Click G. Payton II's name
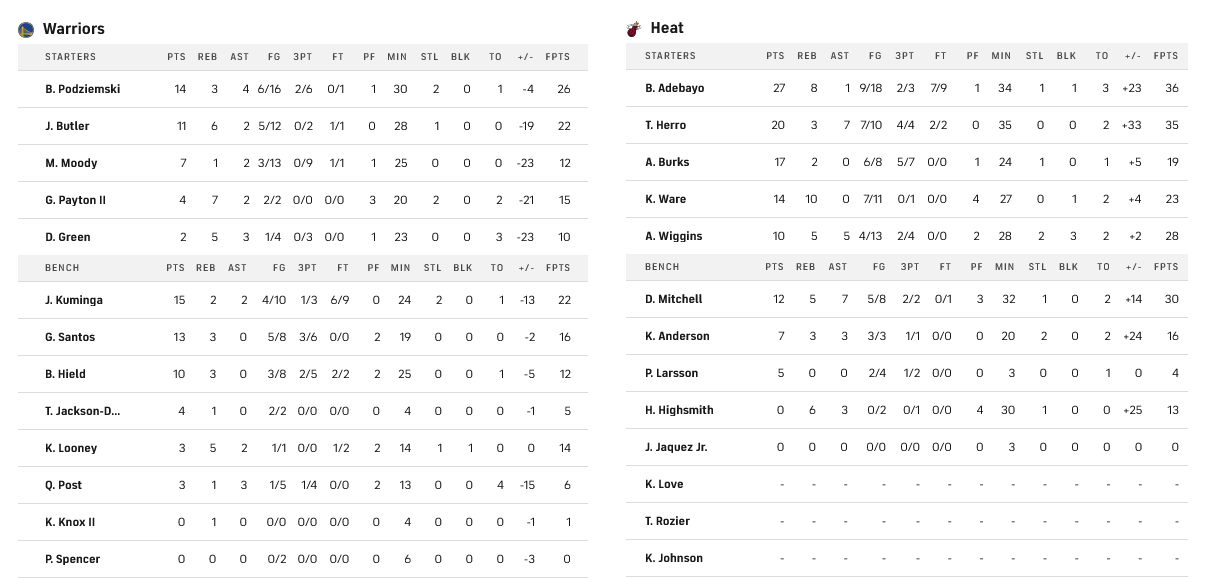Screen dimensions: 1212x578 tap(75, 200)
